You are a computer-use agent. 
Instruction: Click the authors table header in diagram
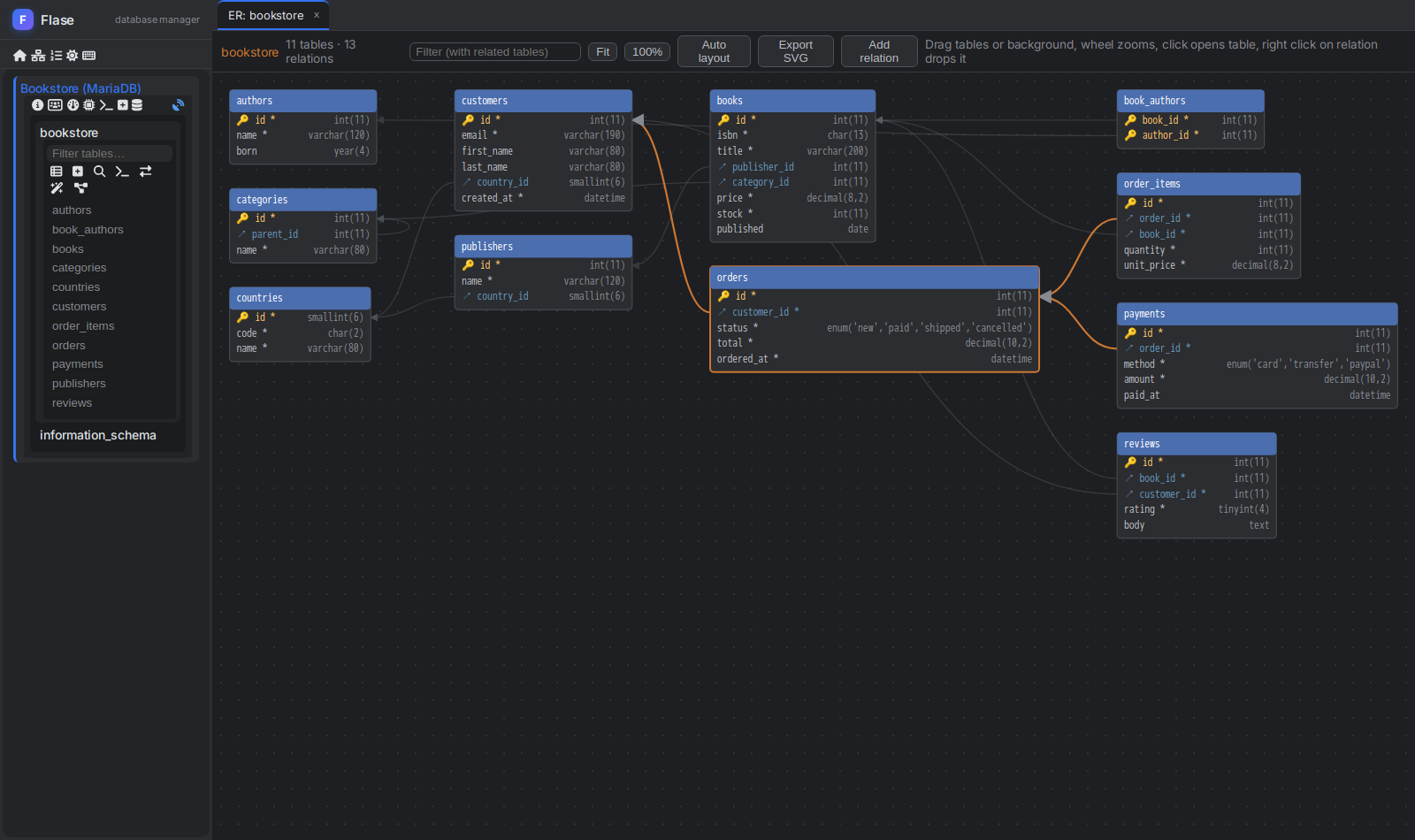[x=303, y=101]
